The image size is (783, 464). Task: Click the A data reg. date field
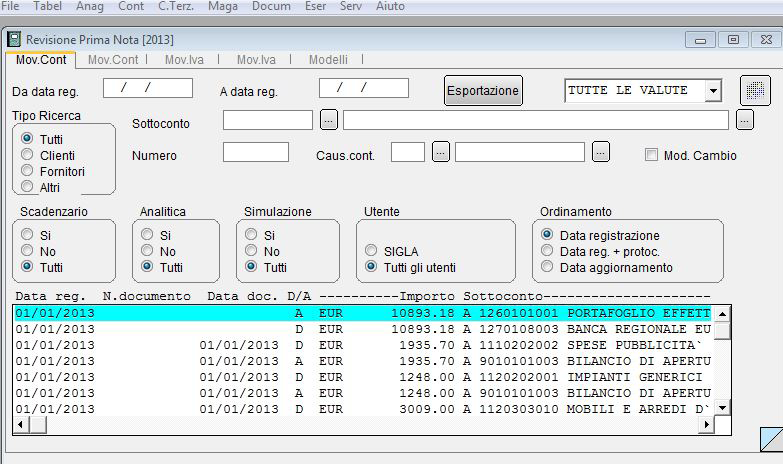364,88
